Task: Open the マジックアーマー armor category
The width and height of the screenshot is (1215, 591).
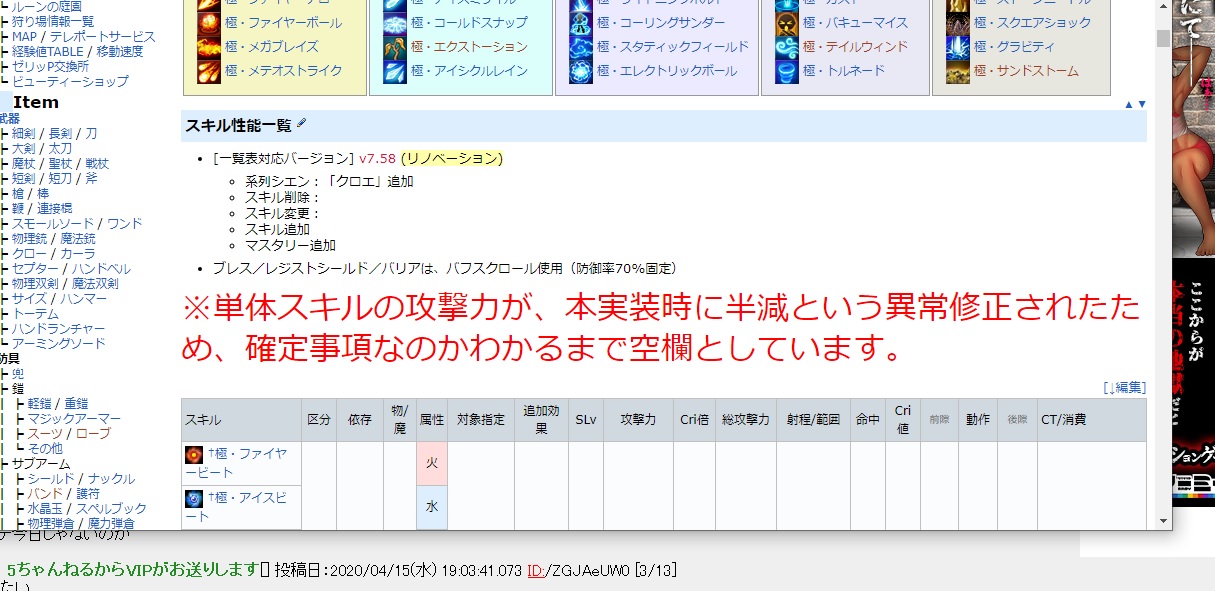Action: tap(74, 419)
